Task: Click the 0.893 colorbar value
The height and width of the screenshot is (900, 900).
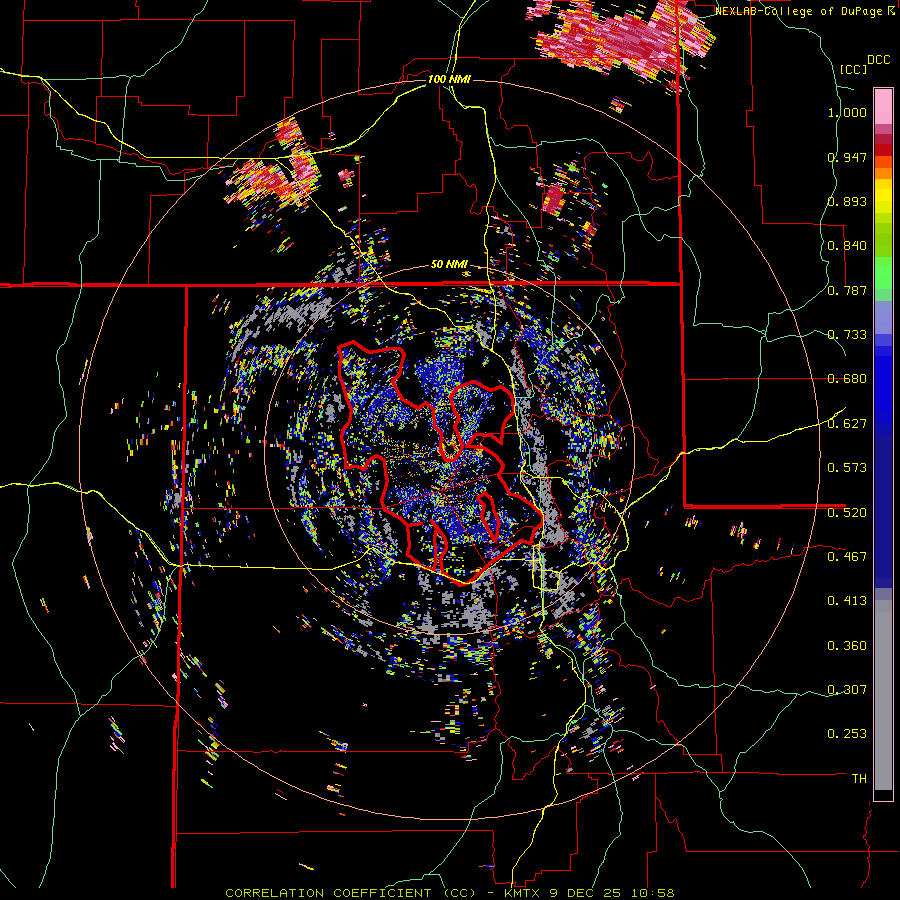Action: click(847, 201)
